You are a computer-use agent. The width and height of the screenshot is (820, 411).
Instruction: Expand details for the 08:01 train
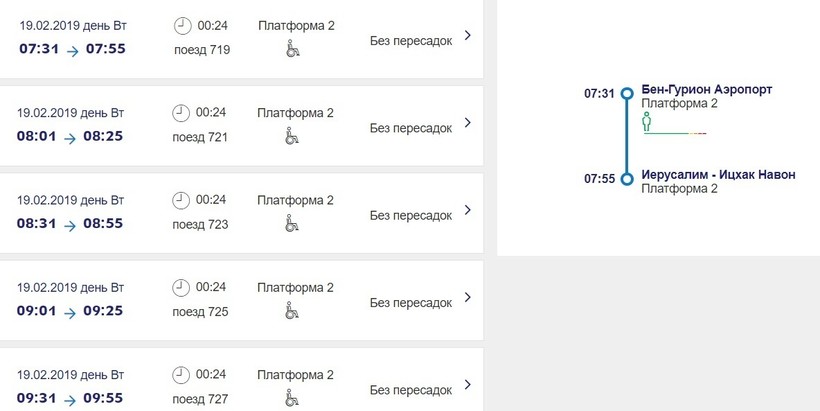click(468, 123)
